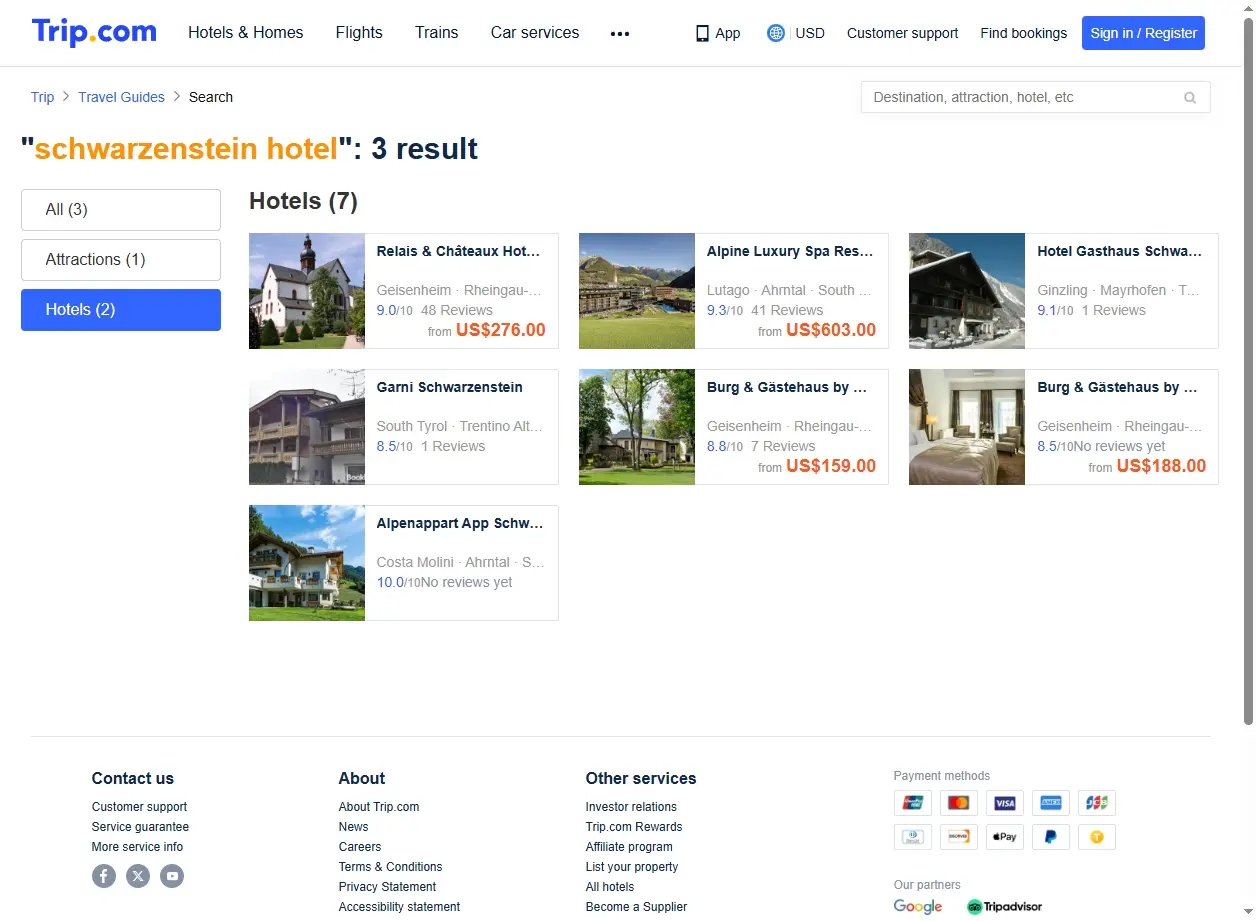Click Sign in / Register button
This screenshot has height=921, width=1256.
(x=1143, y=33)
